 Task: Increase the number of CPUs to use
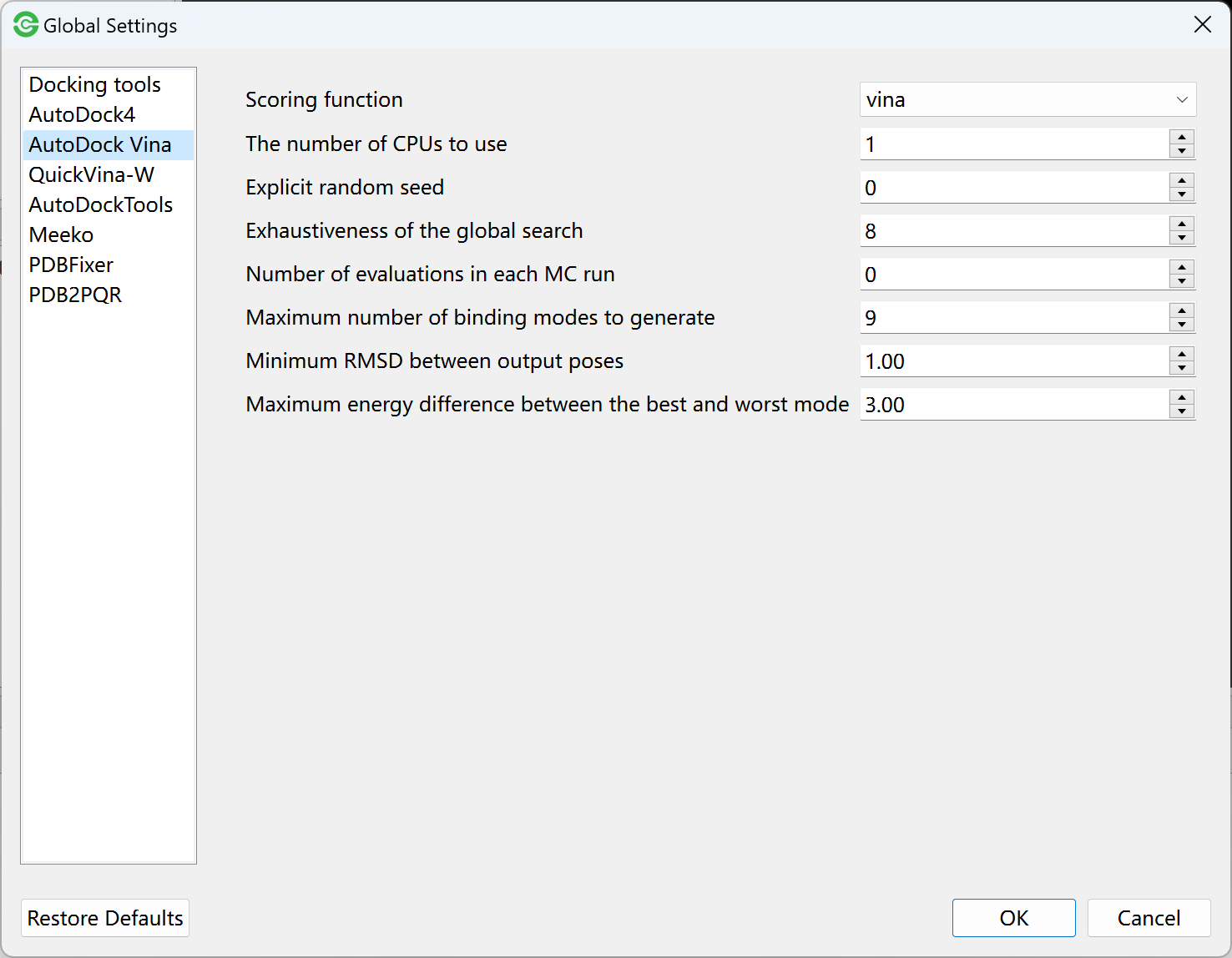pos(1182,137)
